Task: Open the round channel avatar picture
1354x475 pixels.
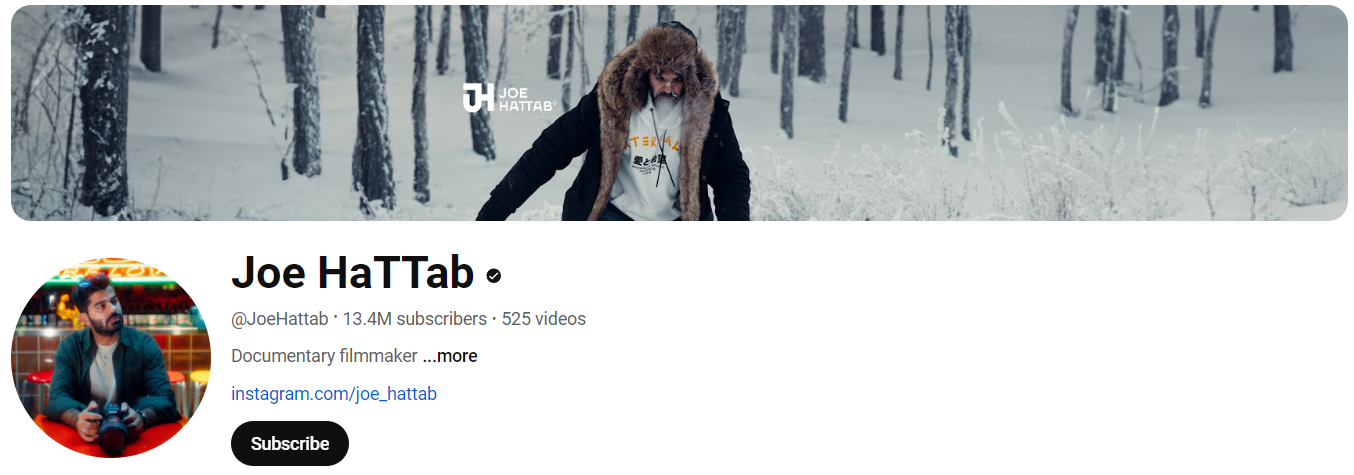Action: coord(111,358)
